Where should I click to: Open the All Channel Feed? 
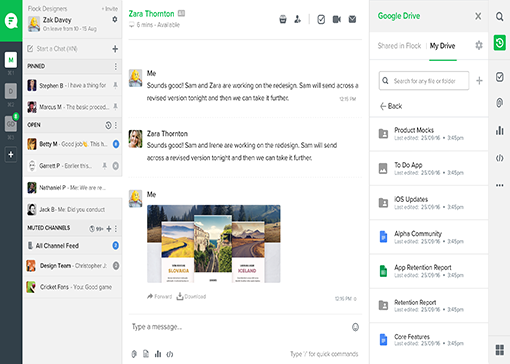pos(73,246)
